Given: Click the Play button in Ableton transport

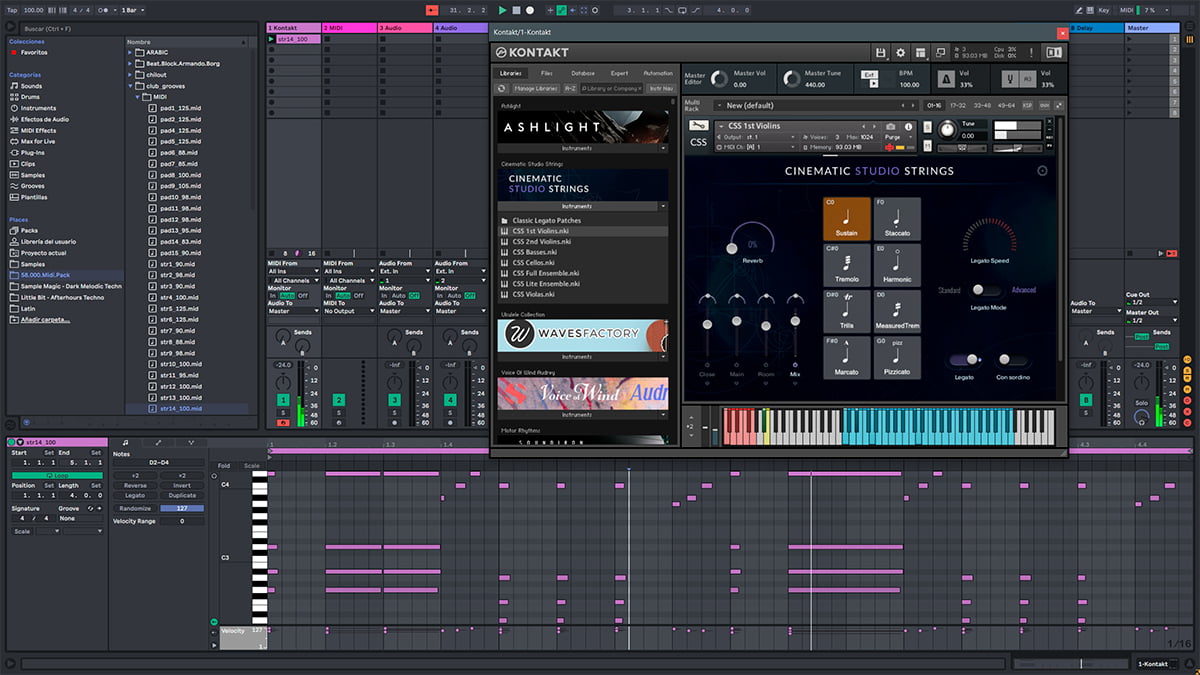Looking at the screenshot, I should click(x=502, y=9).
